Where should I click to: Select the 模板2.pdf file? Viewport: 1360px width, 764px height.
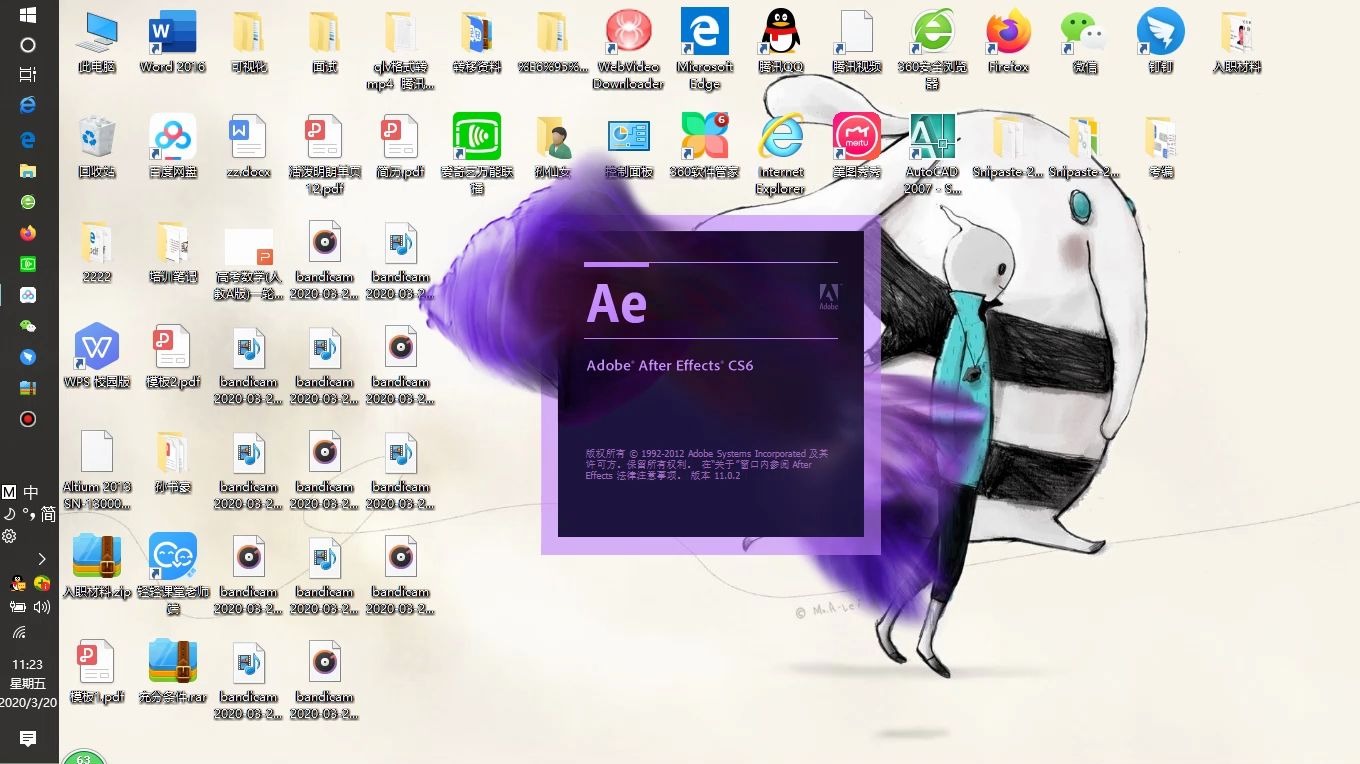pos(173,357)
